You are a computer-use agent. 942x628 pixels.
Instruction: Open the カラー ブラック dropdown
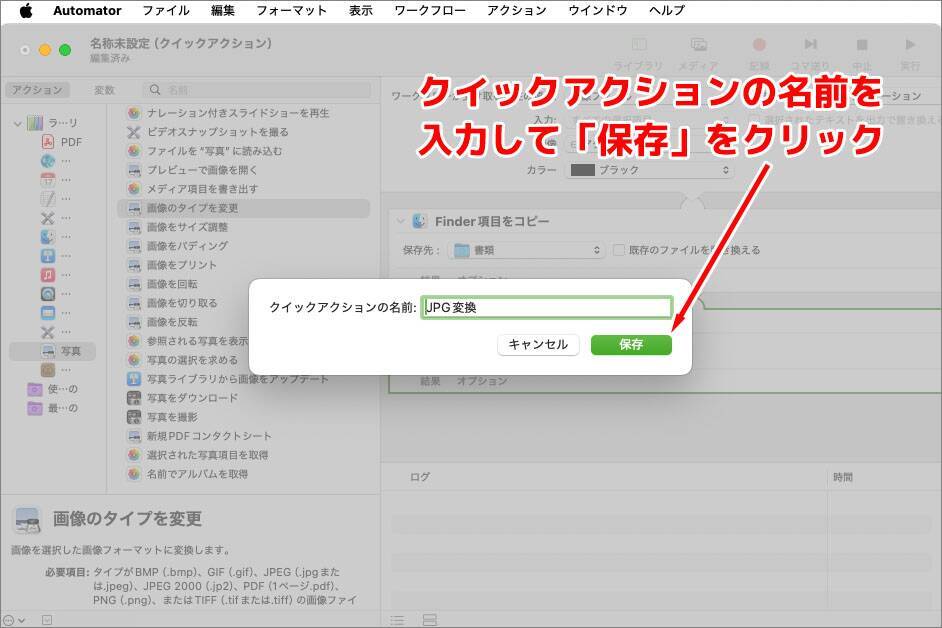point(649,170)
